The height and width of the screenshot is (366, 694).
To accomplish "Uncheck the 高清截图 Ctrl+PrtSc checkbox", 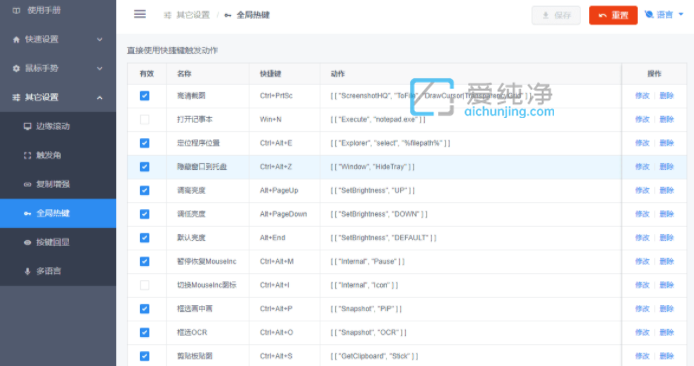I will [145, 96].
